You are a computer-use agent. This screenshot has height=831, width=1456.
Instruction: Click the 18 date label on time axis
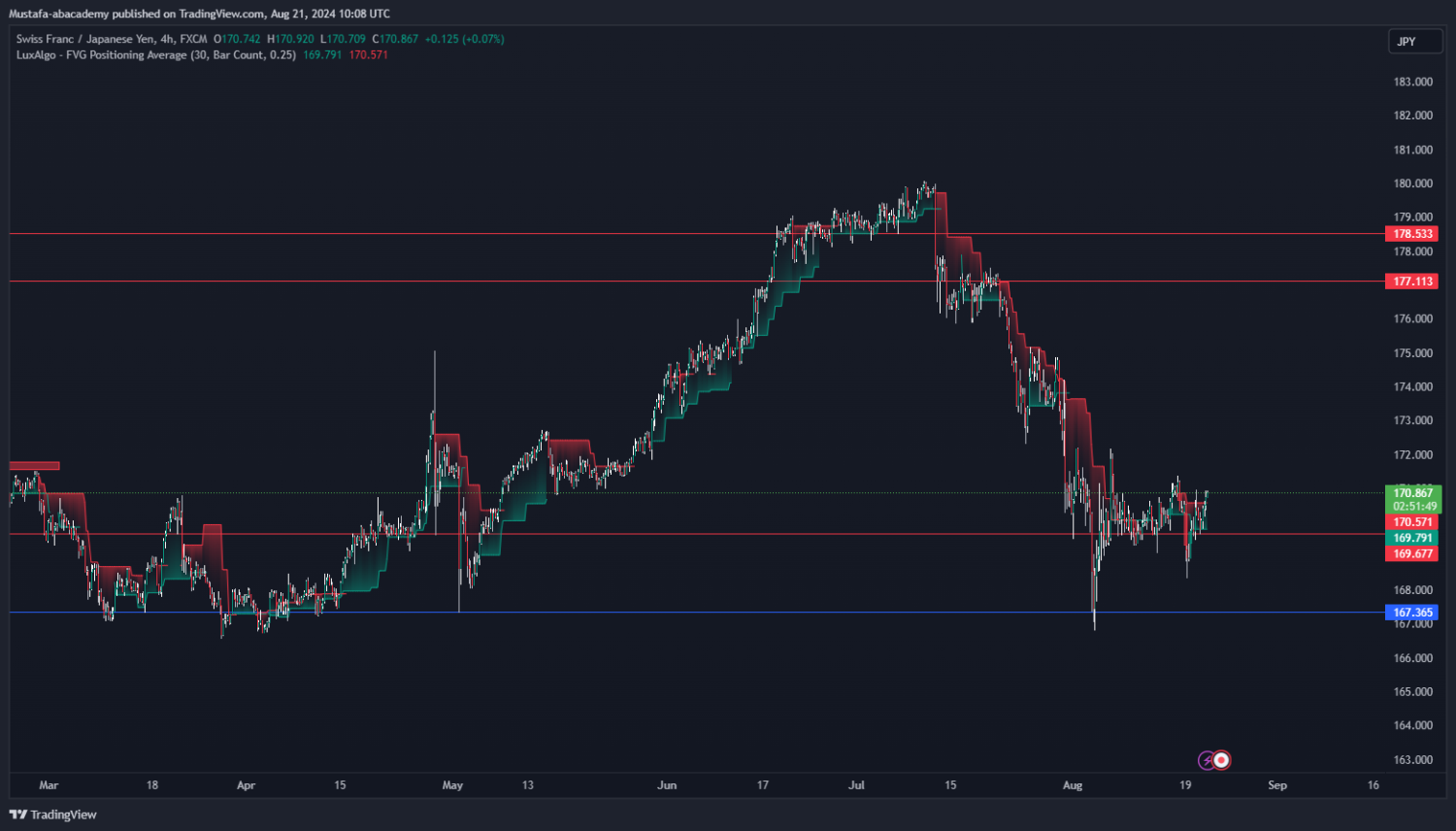click(x=152, y=785)
